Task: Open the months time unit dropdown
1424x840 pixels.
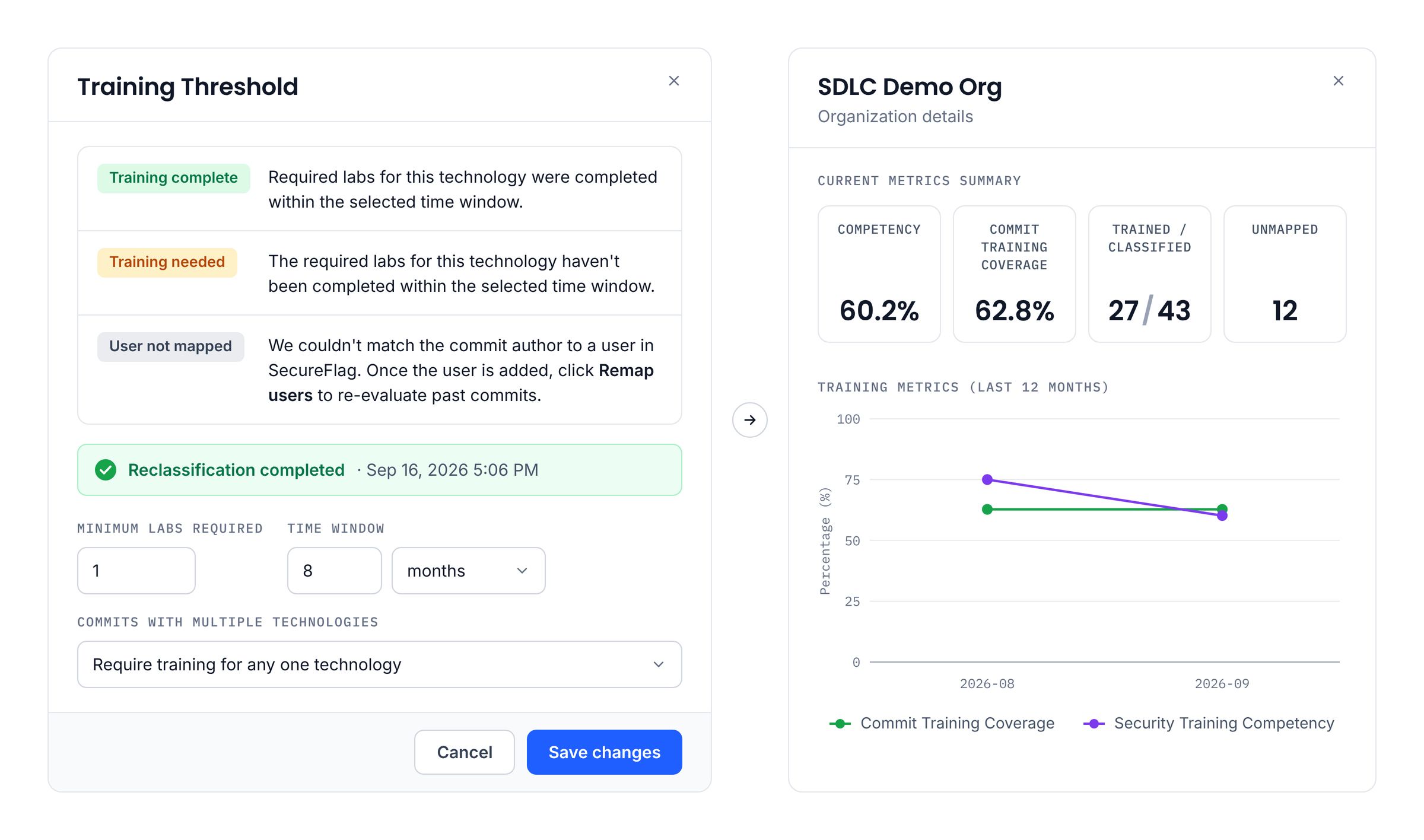Action: pos(468,571)
